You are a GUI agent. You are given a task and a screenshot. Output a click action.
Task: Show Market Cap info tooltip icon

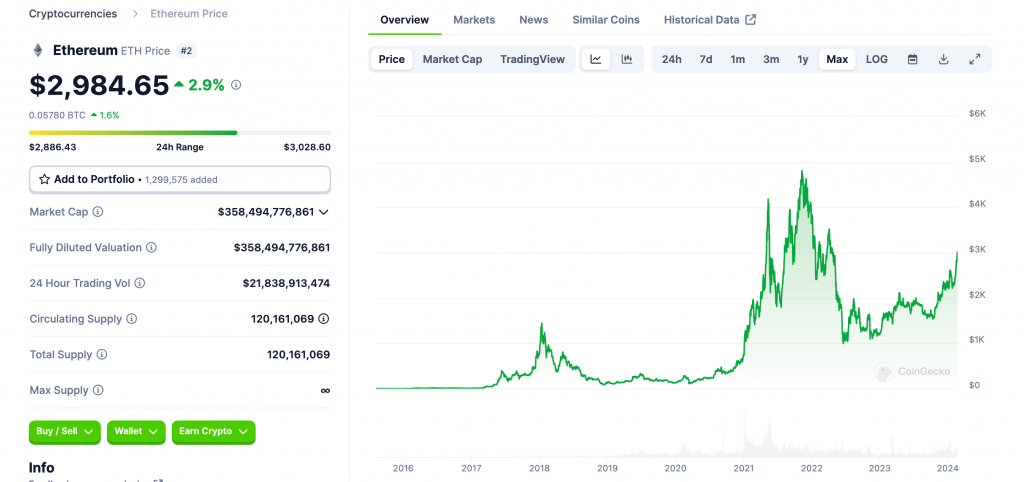click(98, 212)
